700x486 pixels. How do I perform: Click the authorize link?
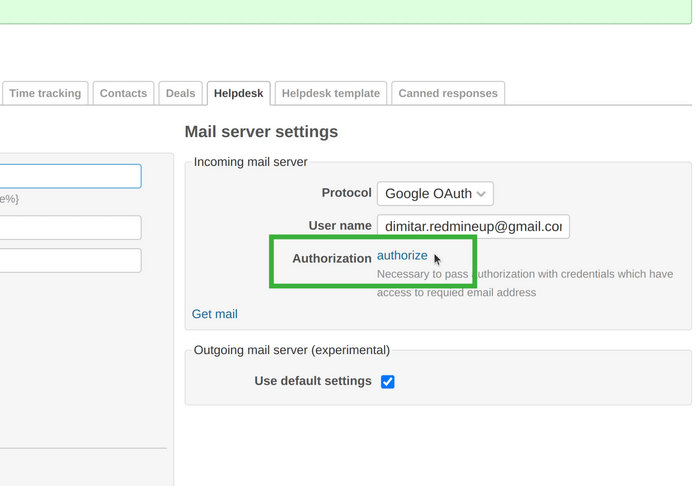pyautogui.click(x=402, y=256)
